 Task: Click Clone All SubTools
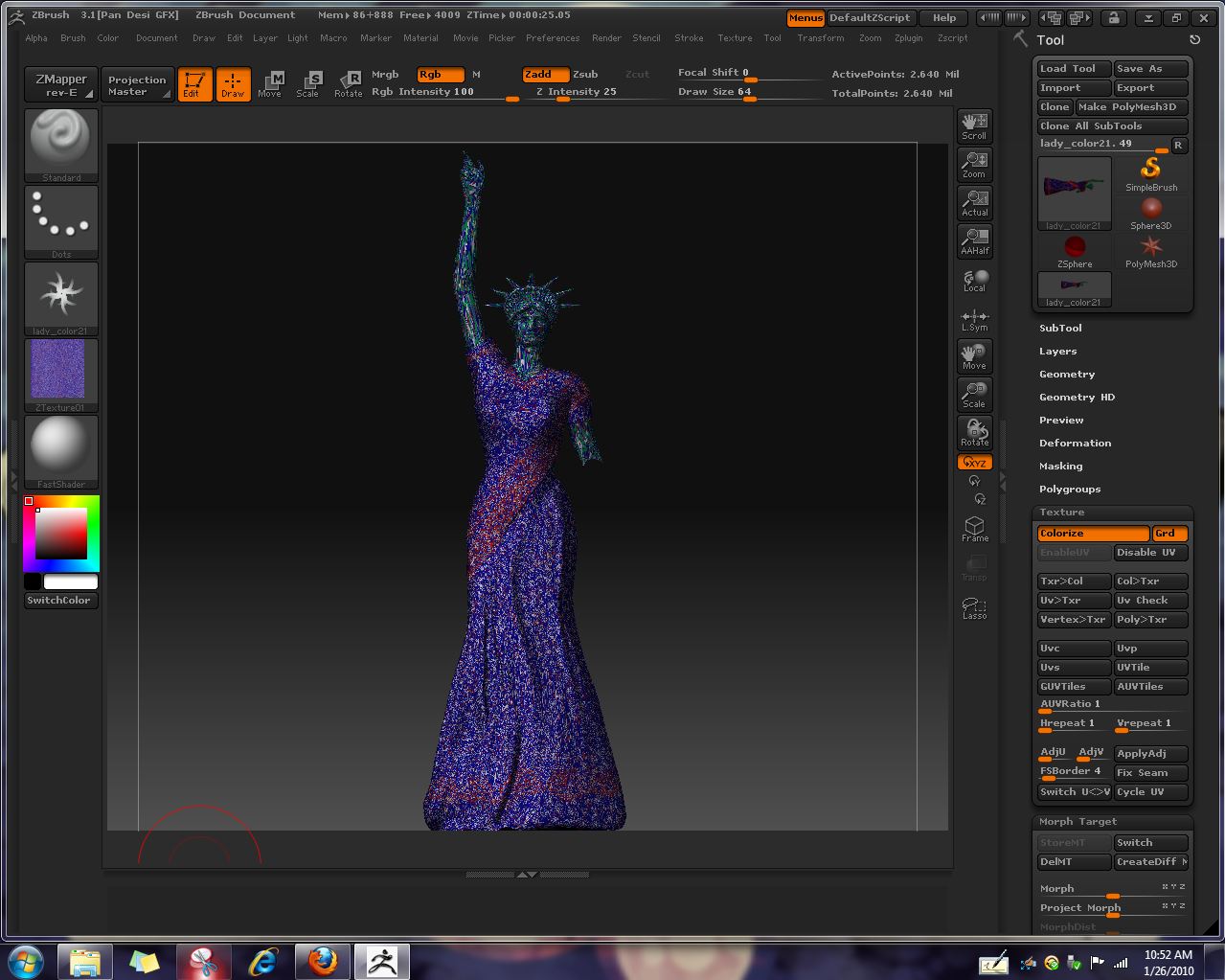tap(1111, 125)
